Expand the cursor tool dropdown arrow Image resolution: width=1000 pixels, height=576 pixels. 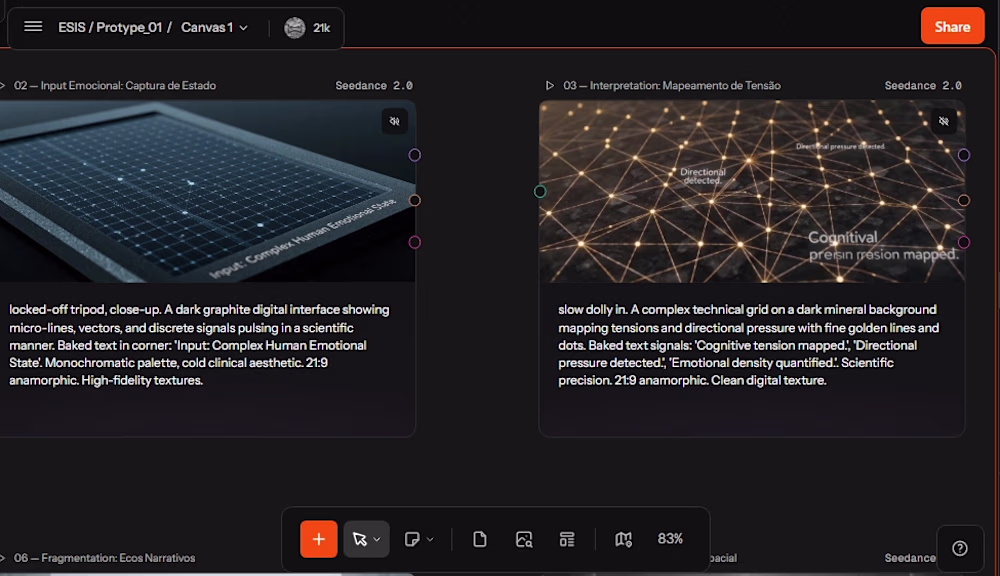(378, 540)
